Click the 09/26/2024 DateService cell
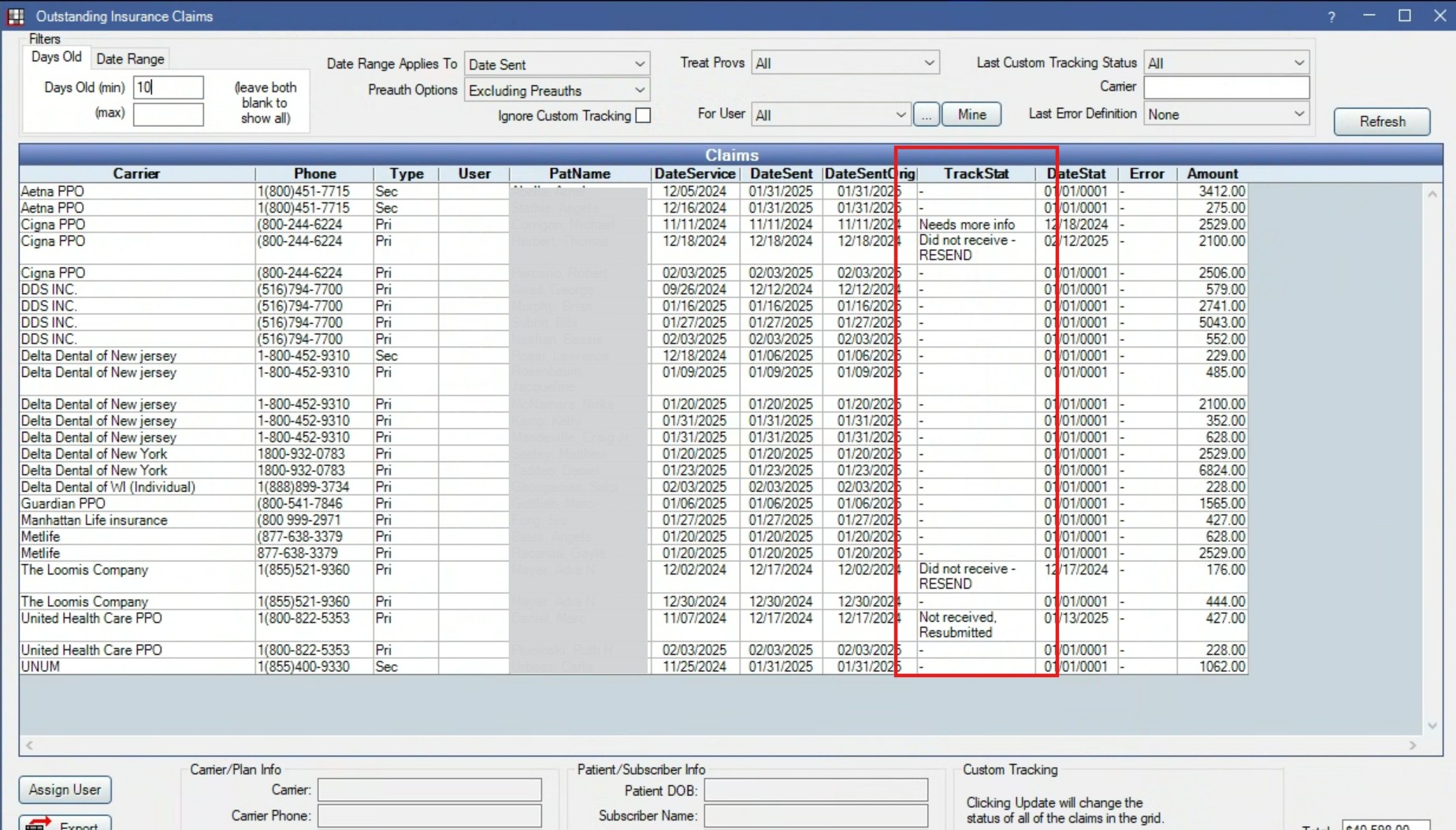The height and width of the screenshot is (830, 1456). click(694, 289)
